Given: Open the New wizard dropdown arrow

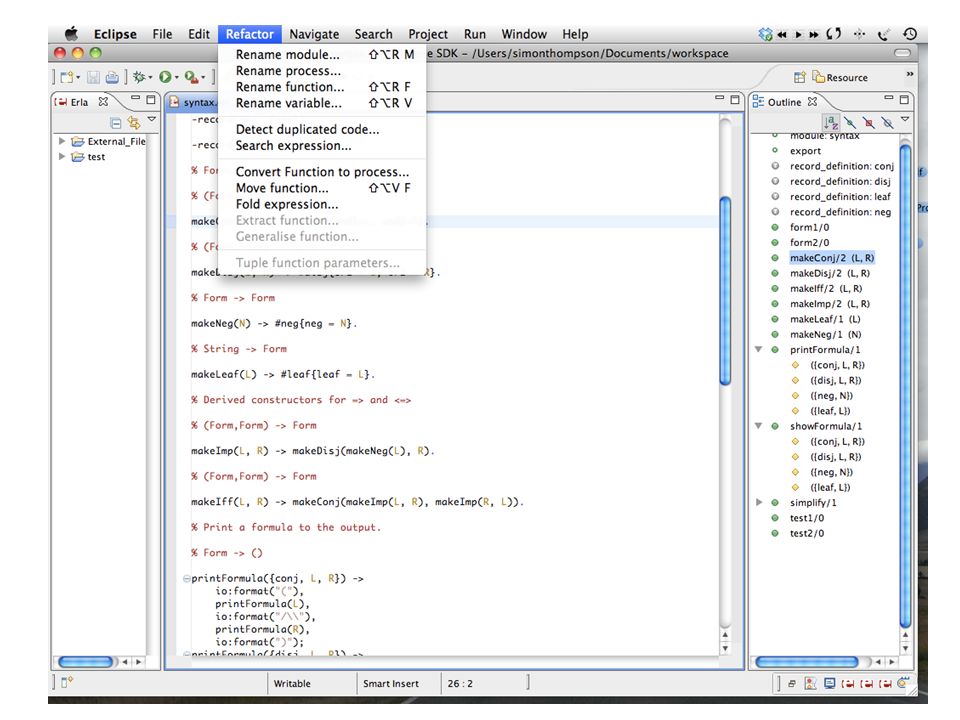Looking at the screenshot, I should click(x=78, y=78).
